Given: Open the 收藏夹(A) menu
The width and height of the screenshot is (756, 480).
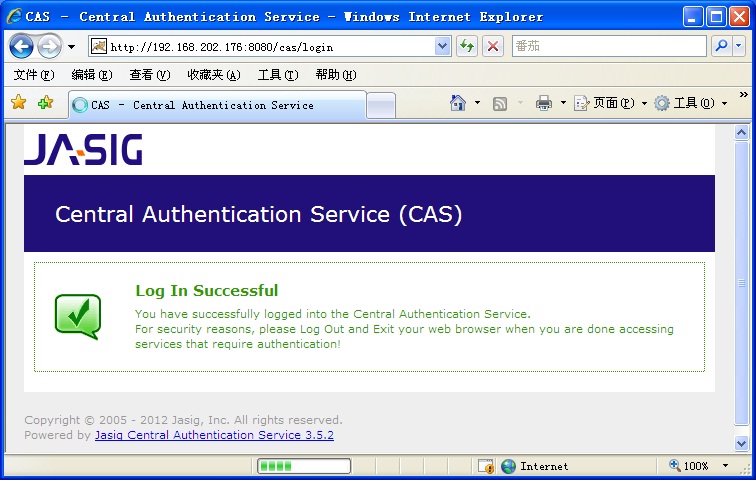Looking at the screenshot, I should pos(214,75).
